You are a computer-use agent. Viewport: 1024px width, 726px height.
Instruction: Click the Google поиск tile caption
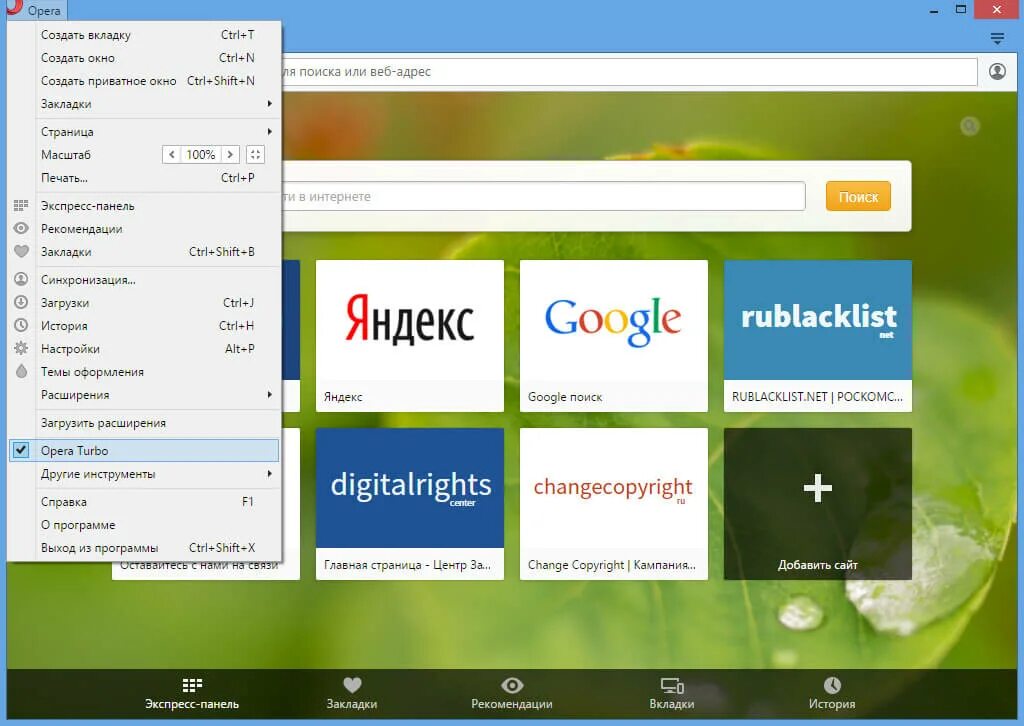(x=565, y=397)
